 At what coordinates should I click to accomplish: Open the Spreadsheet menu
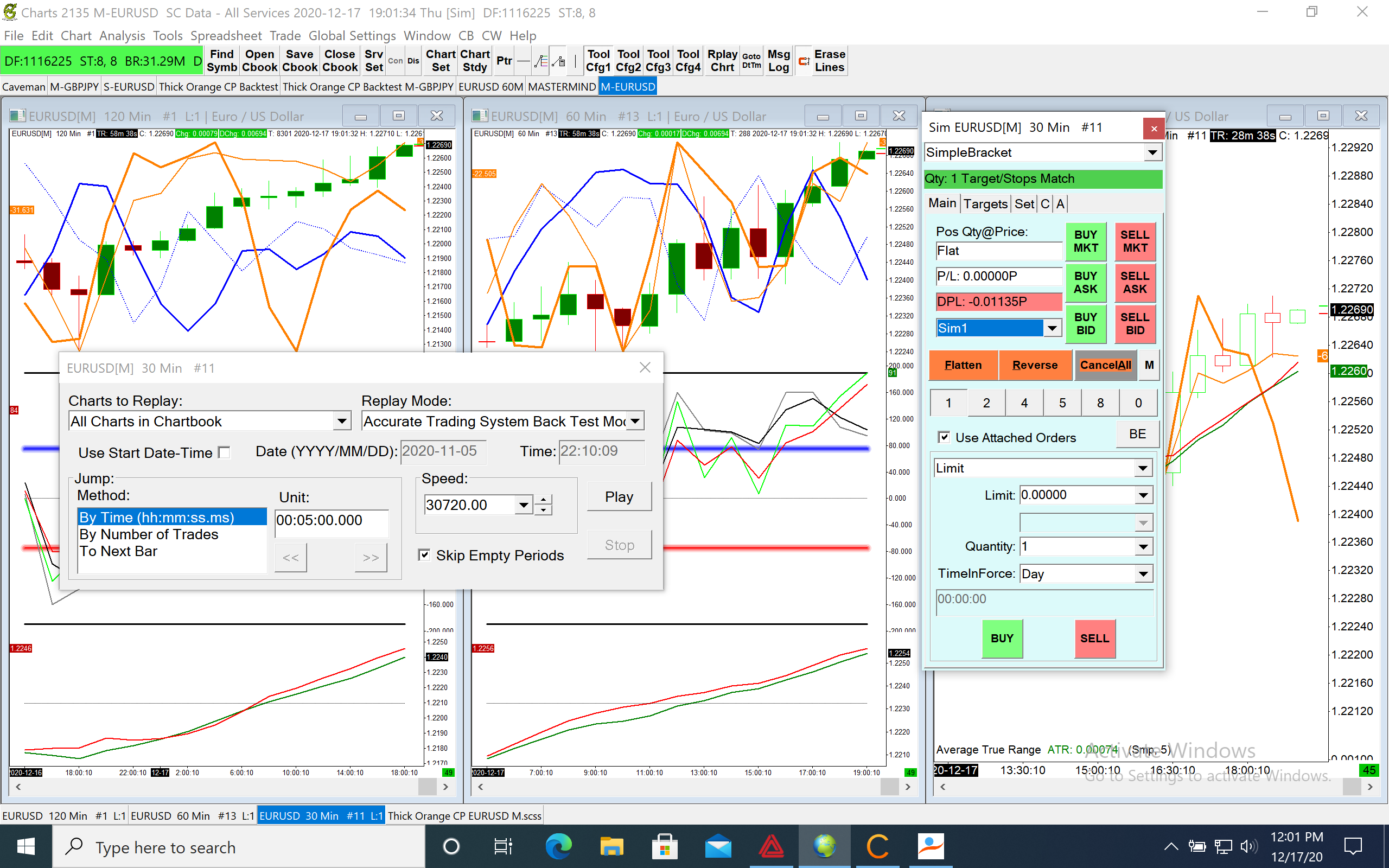pos(226,36)
